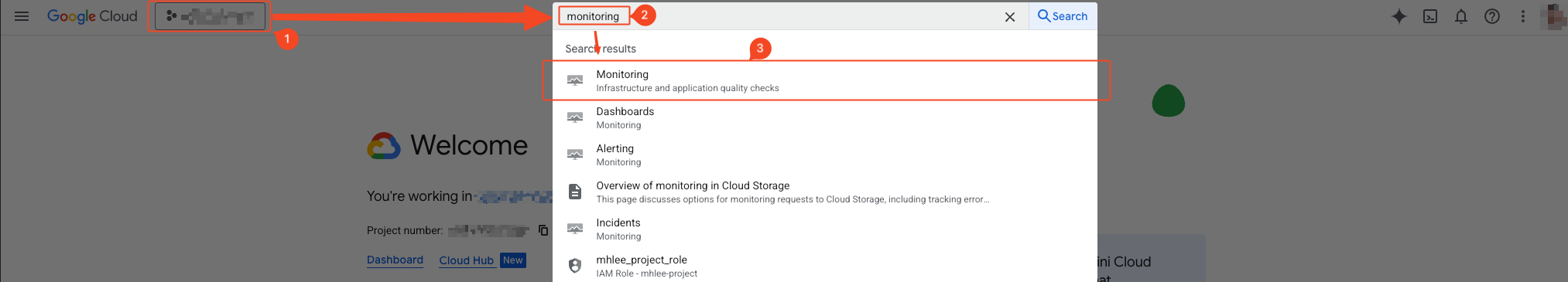Click the Search results heading text

pyautogui.click(x=601, y=49)
